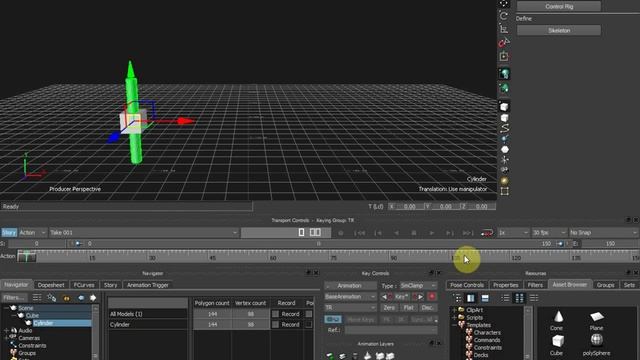
Task: Switch to the Animation Trigger tab
Action: click(x=148, y=285)
